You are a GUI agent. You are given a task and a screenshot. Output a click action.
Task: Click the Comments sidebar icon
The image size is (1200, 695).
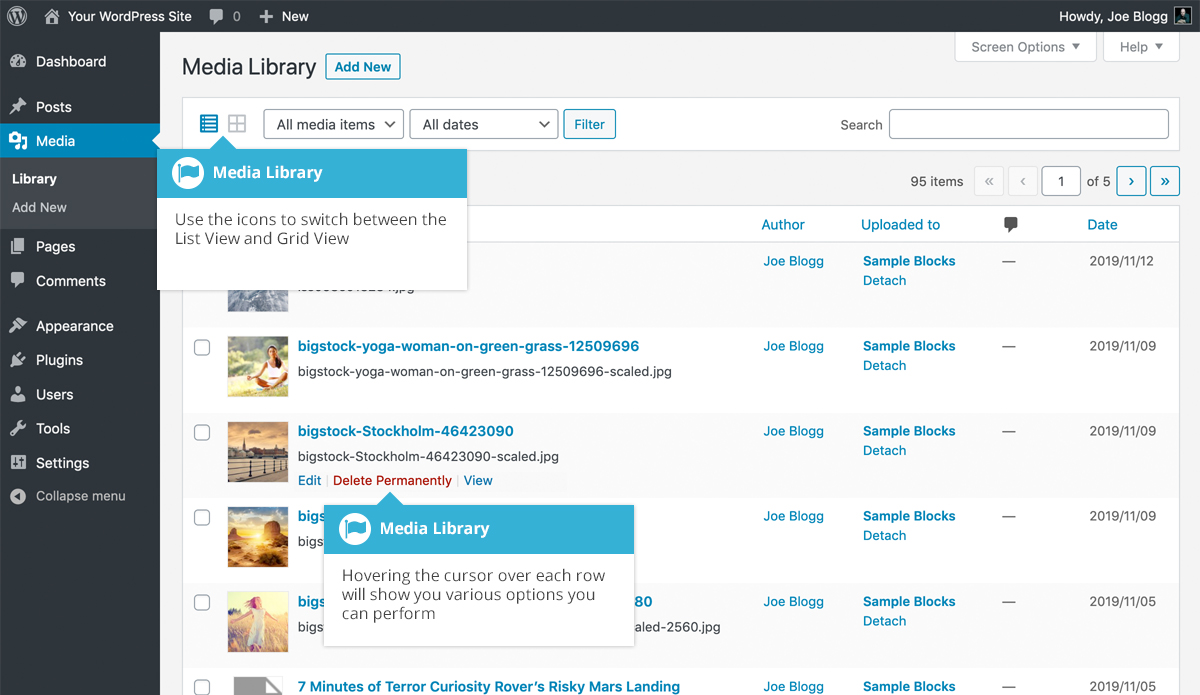pyautogui.click(x=18, y=281)
